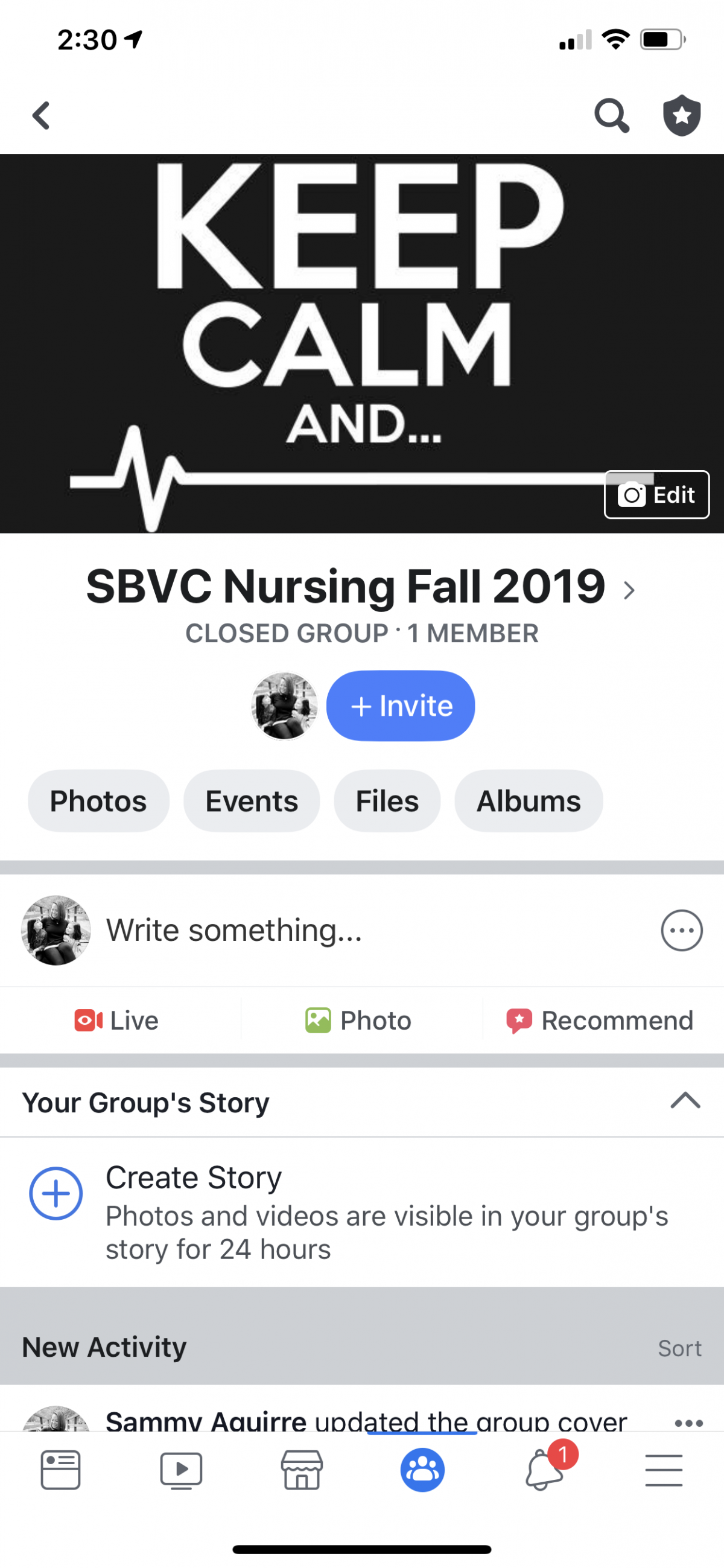
Task: Tap Create Story plus icon
Action: (x=56, y=1193)
